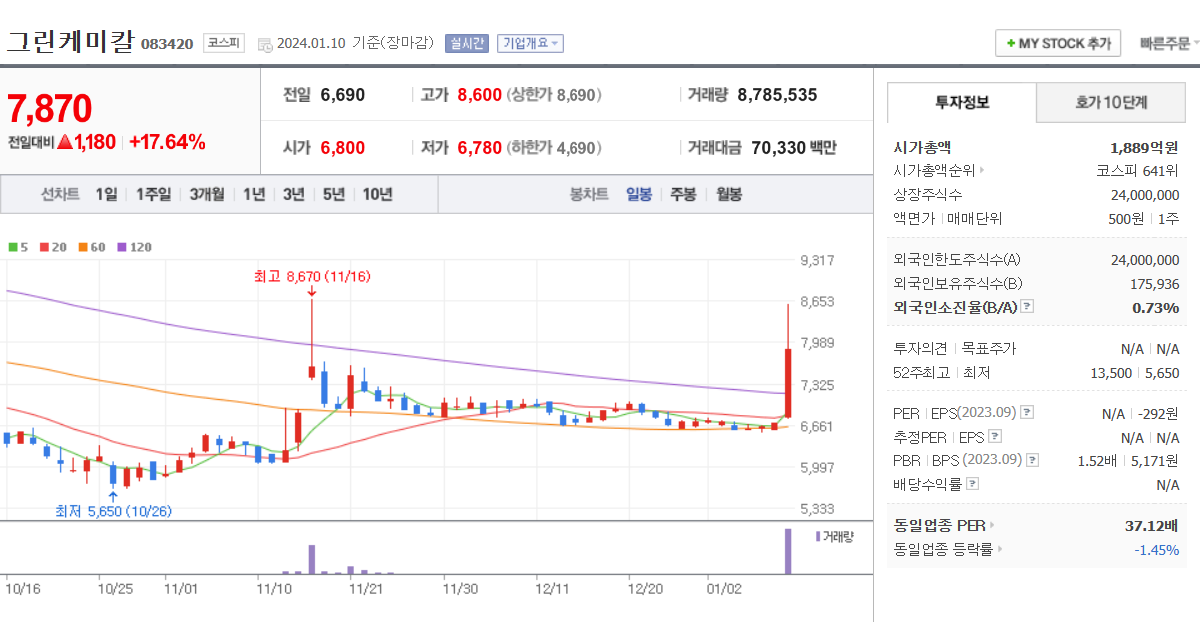Open the 빠른주문 dropdown menu
1202x622 pixels.
1170,43
